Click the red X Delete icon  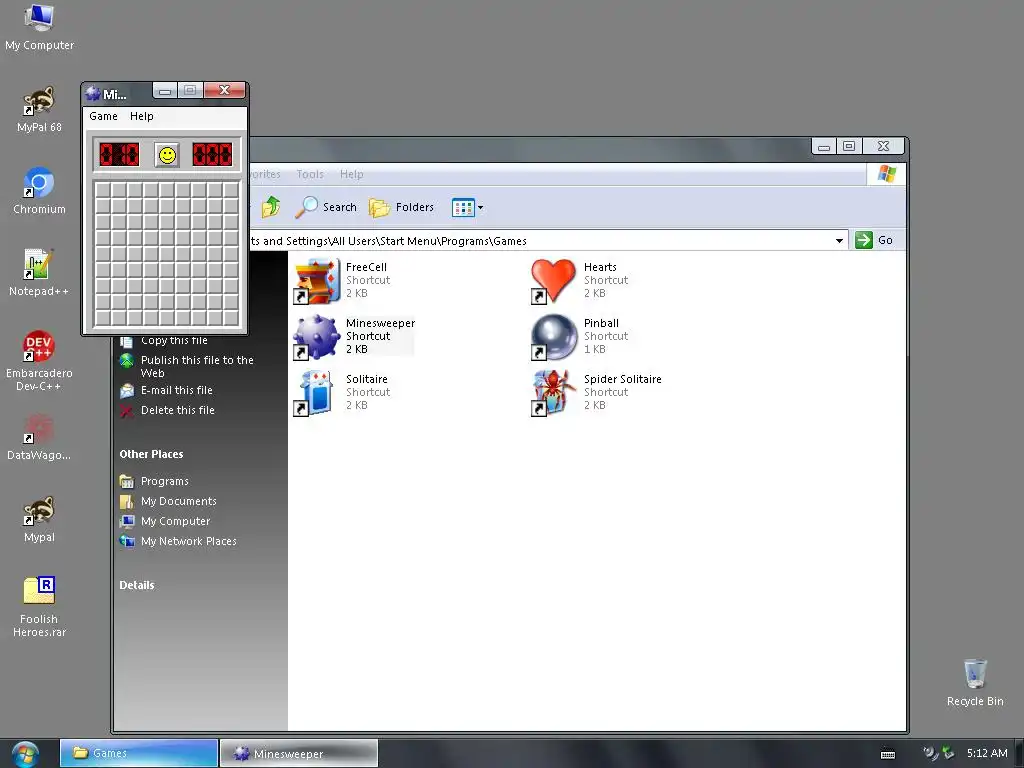(127, 411)
